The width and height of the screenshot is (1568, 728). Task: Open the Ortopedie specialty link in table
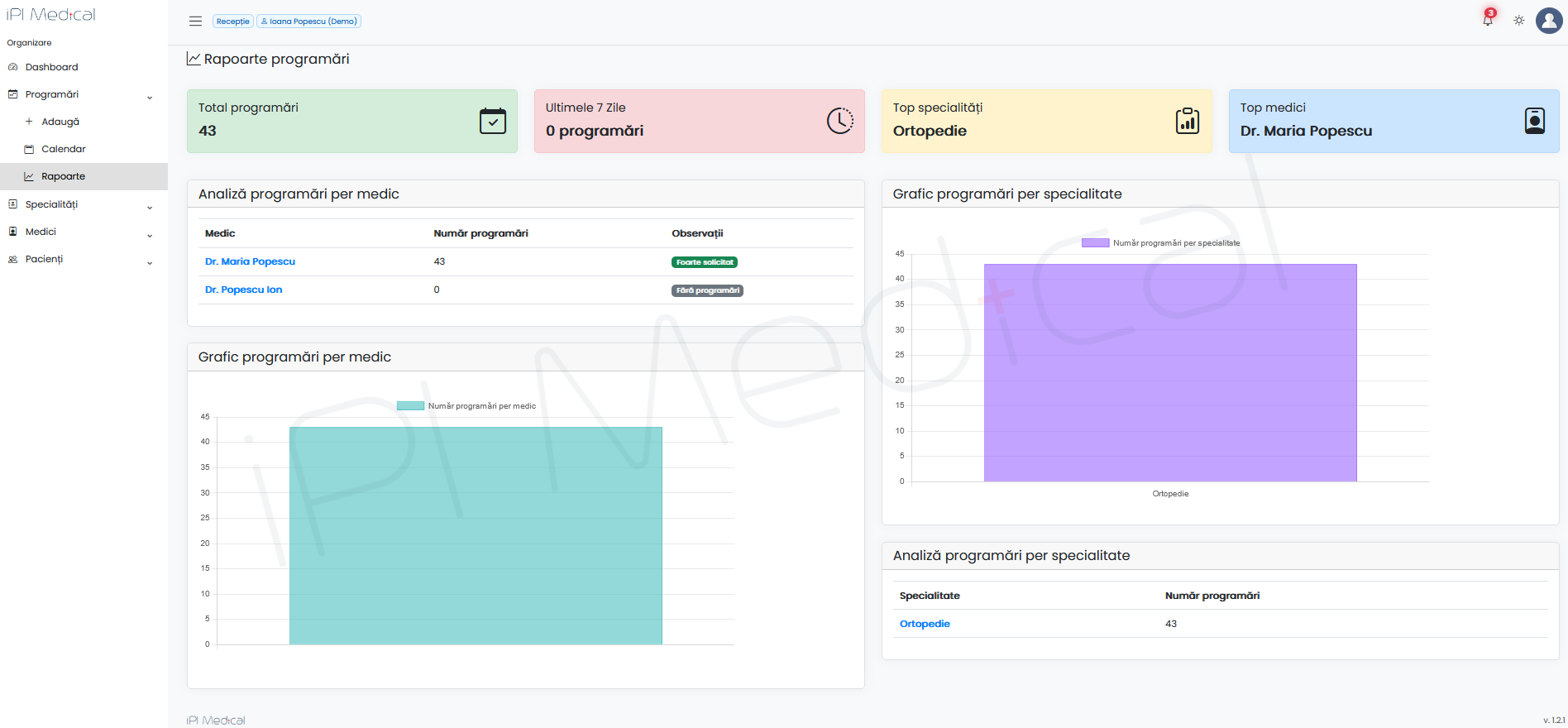(x=925, y=624)
